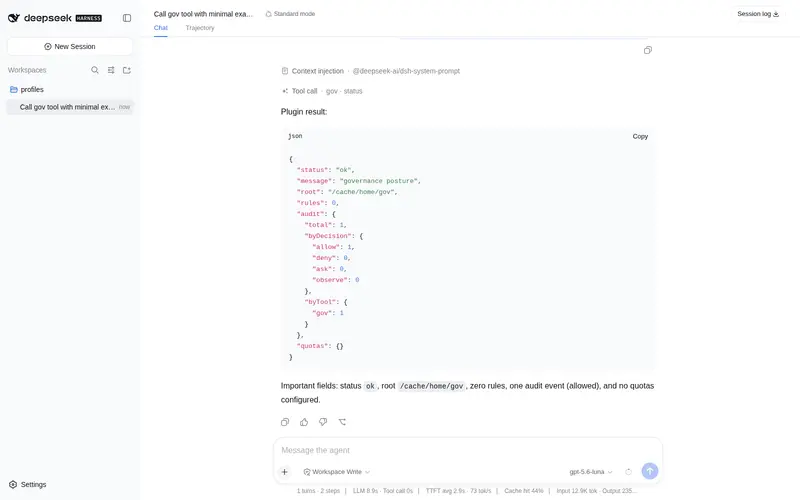Expand the Tool call gov status entry
Image resolution: width=800 pixels, height=500 pixels.
(322, 91)
